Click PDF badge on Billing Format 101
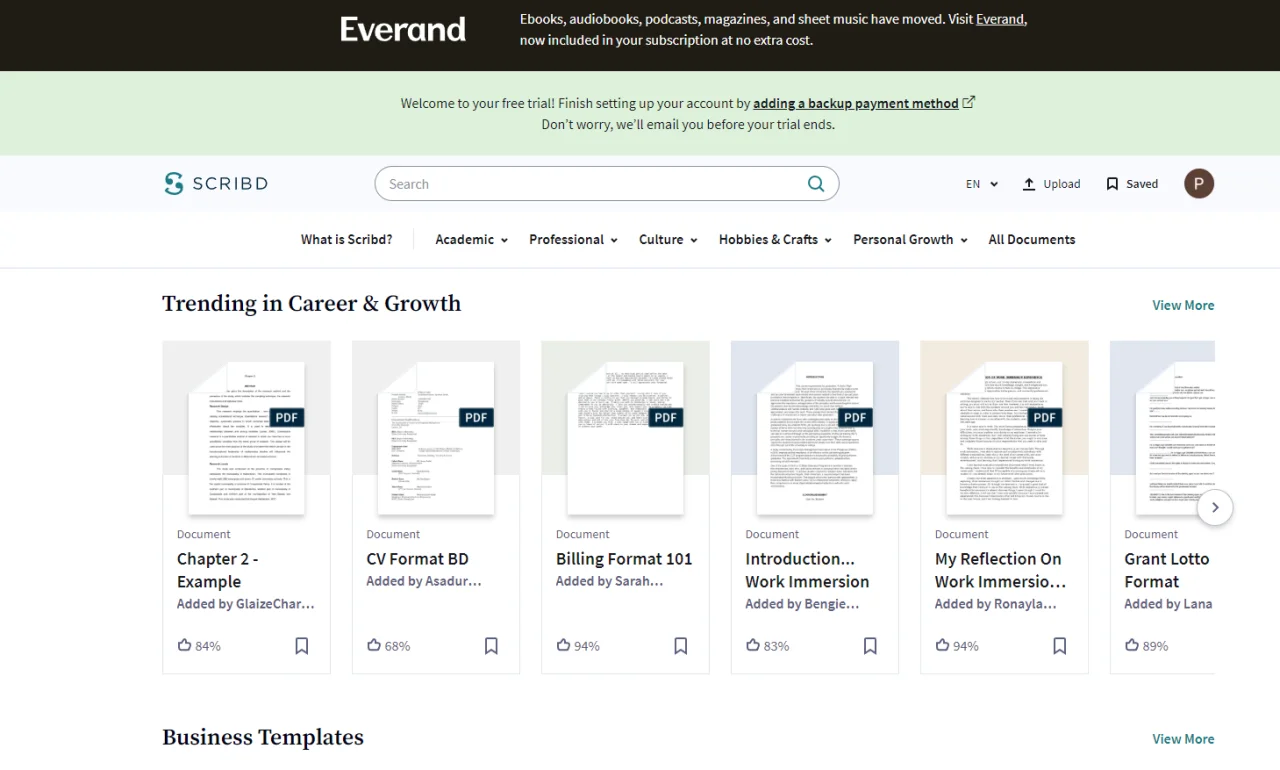This screenshot has height=770, width=1280. pyautogui.click(x=666, y=417)
